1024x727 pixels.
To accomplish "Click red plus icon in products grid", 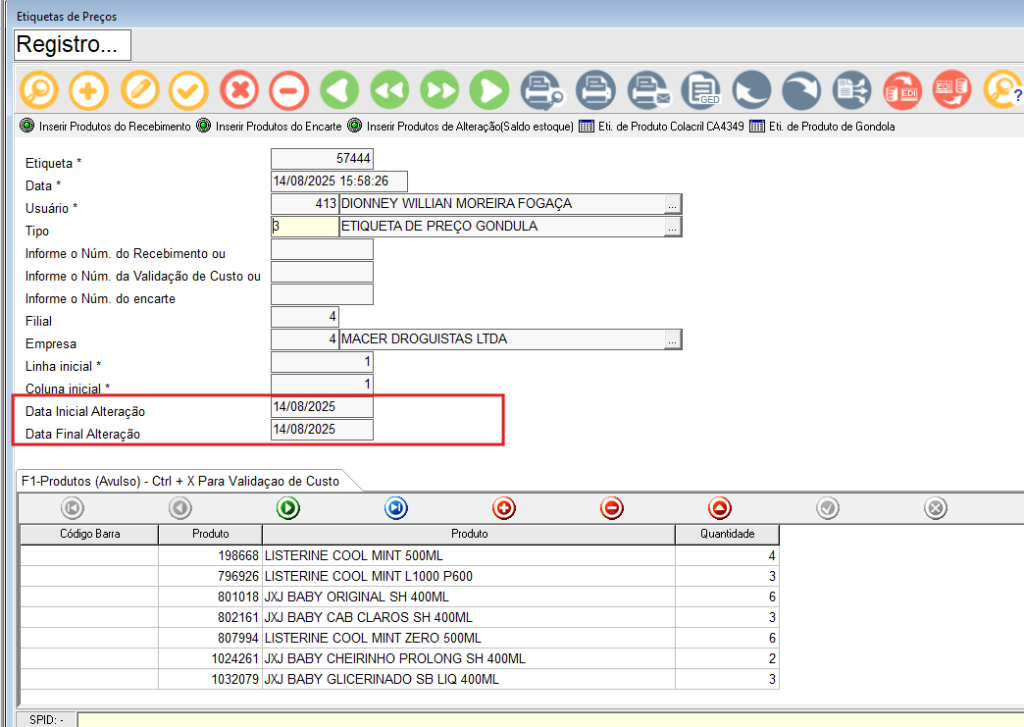I will click(x=505, y=509).
